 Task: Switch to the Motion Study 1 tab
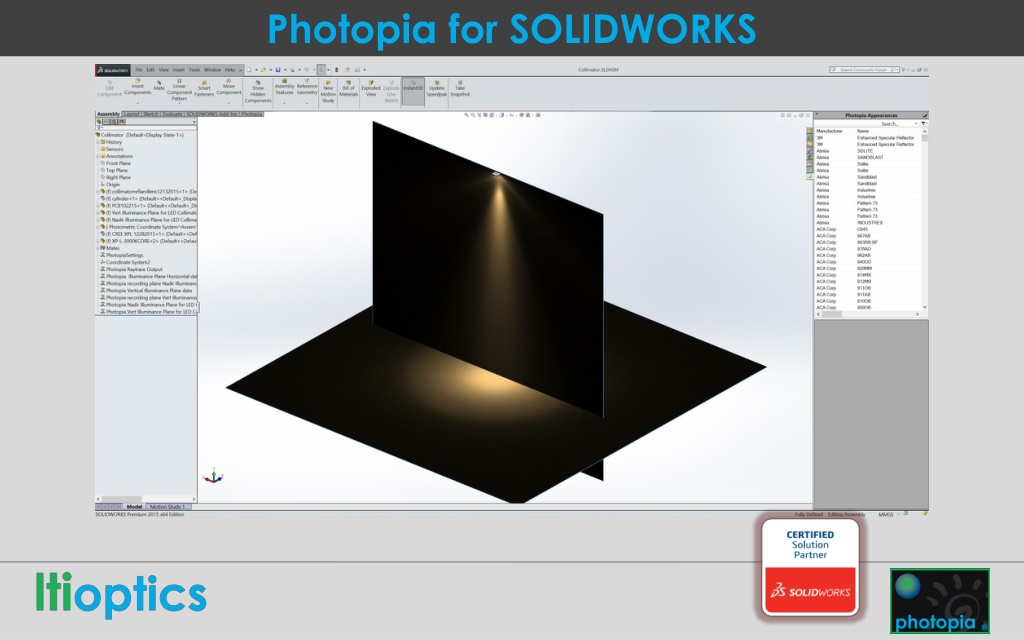(167, 507)
